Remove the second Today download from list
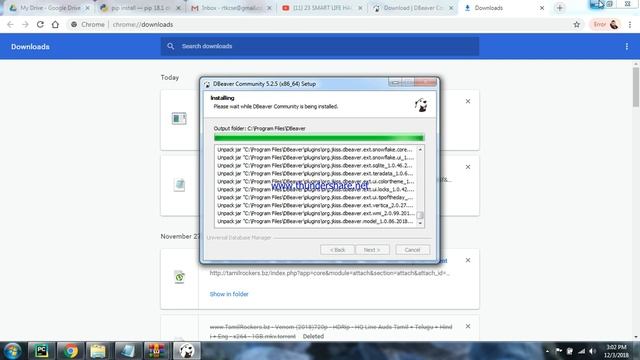The width and height of the screenshot is (640, 360). pos(468,167)
